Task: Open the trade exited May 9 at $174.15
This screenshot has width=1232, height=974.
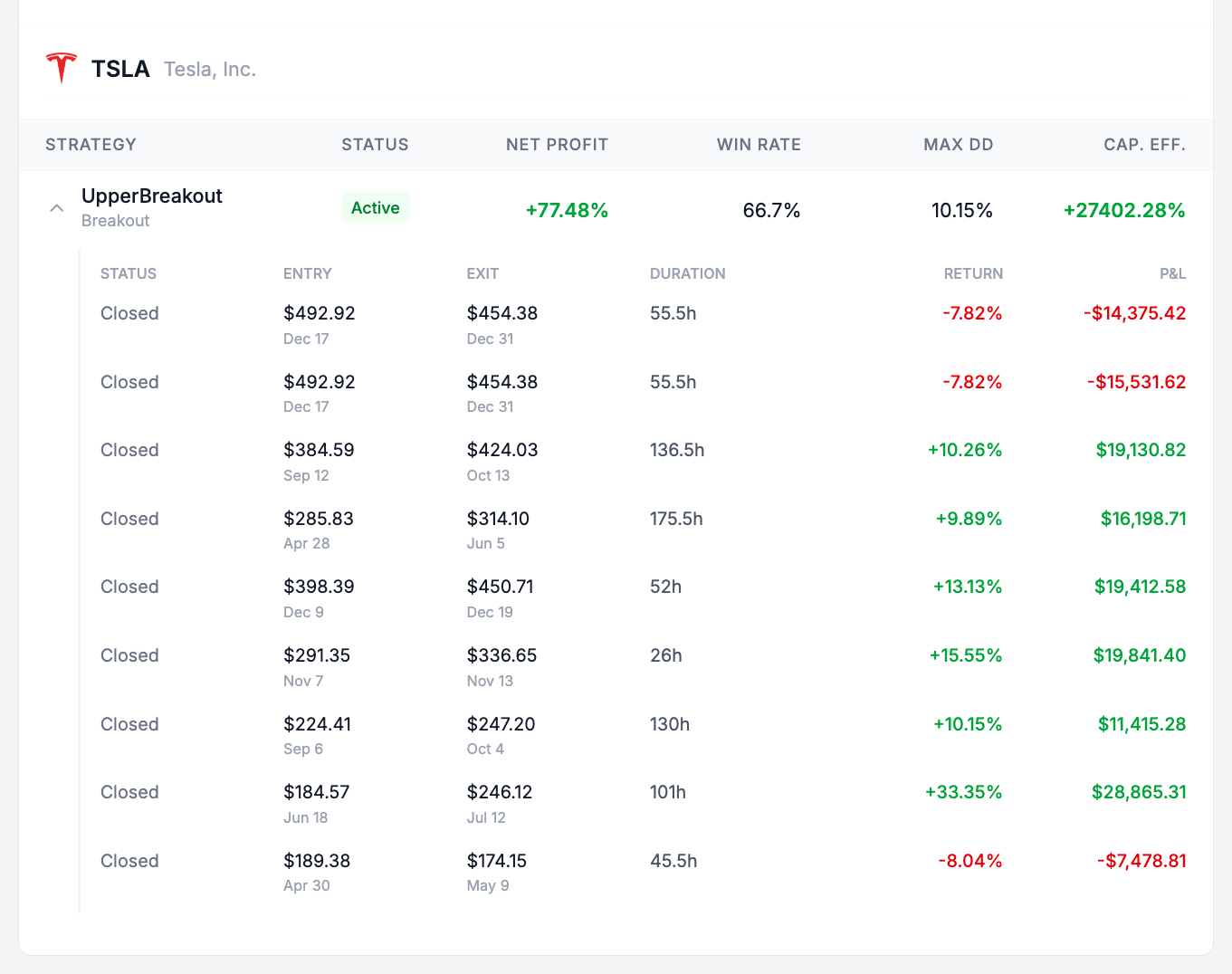Action: (x=497, y=861)
